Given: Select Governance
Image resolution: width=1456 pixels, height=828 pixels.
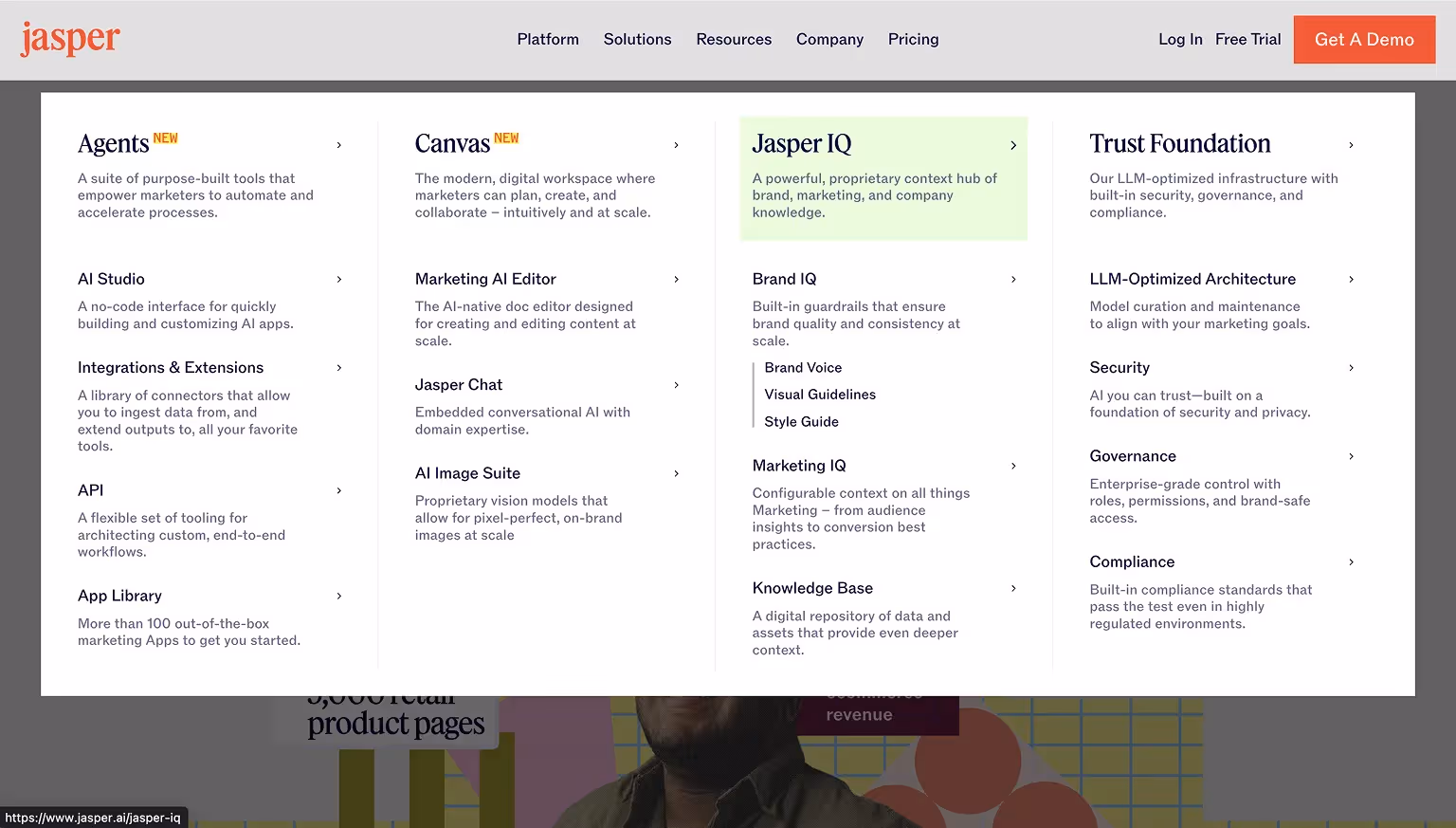Looking at the screenshot, I should (1133, 456).
